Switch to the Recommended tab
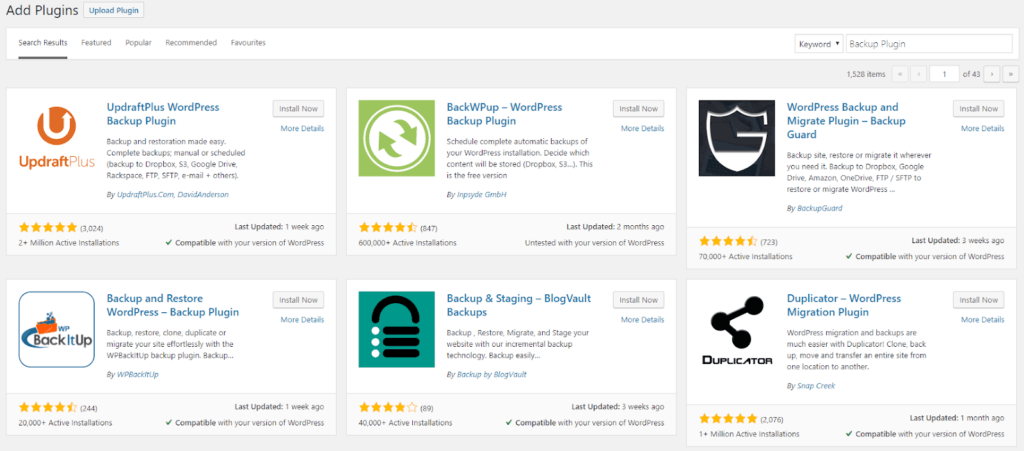The image size is (1024, 451). [191, 43]
